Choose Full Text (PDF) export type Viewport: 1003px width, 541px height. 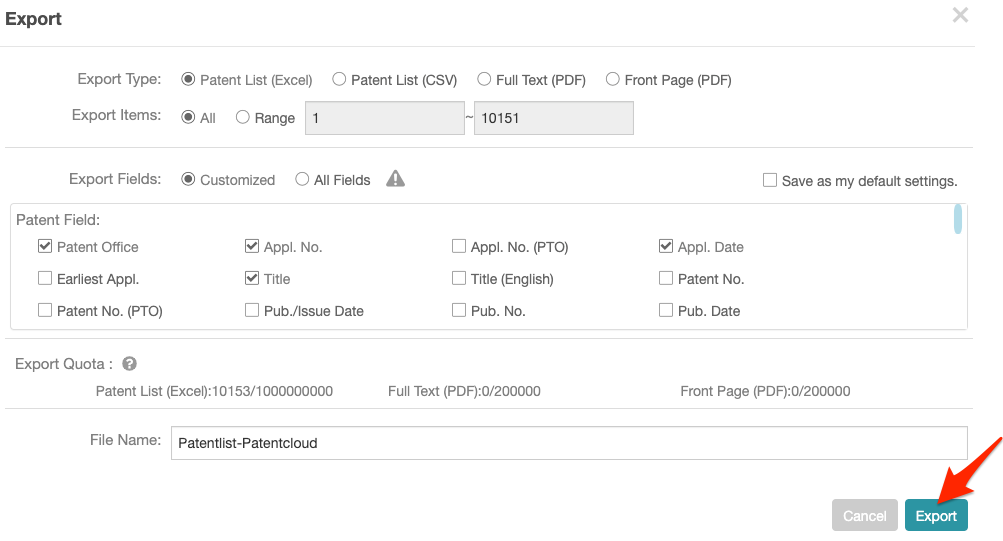pyautogui.click(x=484, y=79)
